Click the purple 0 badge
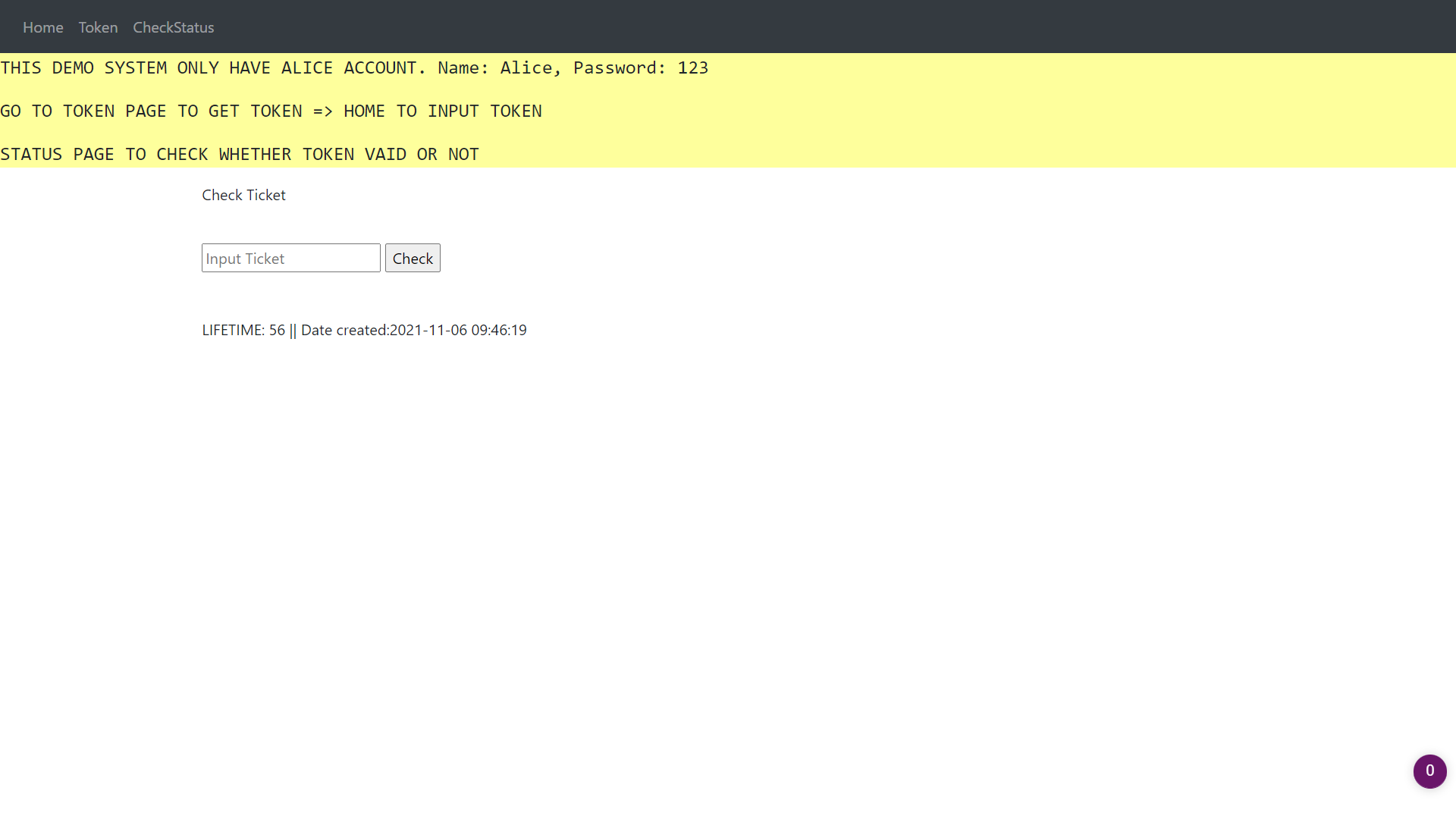The image size is (1456, 819). [1429, 771]
